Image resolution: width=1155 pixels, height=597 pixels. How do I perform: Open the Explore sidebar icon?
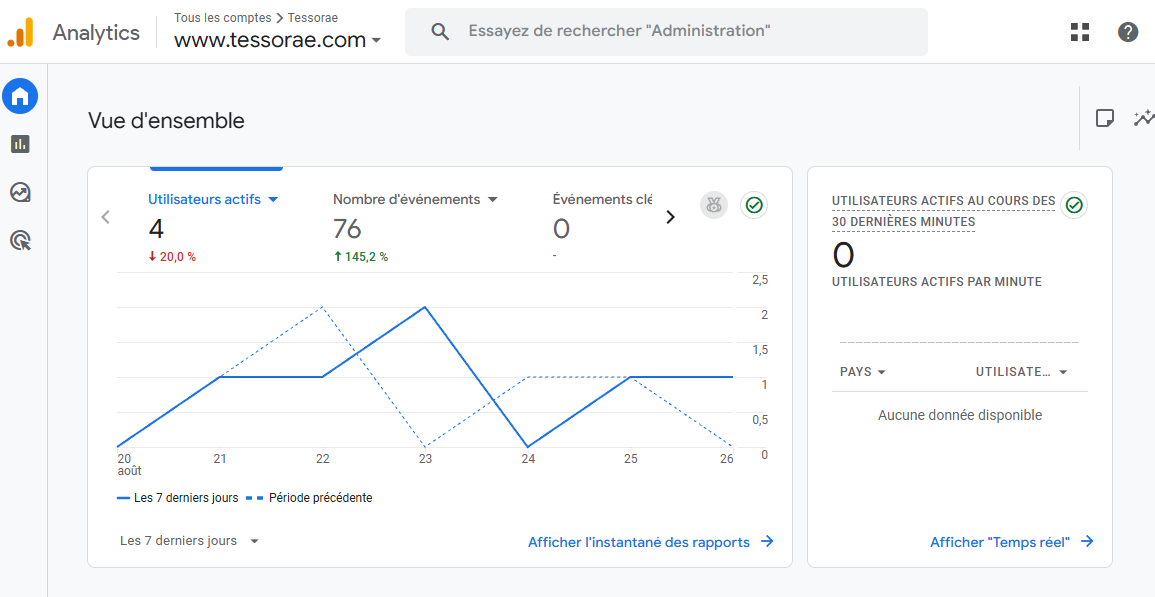21,192
